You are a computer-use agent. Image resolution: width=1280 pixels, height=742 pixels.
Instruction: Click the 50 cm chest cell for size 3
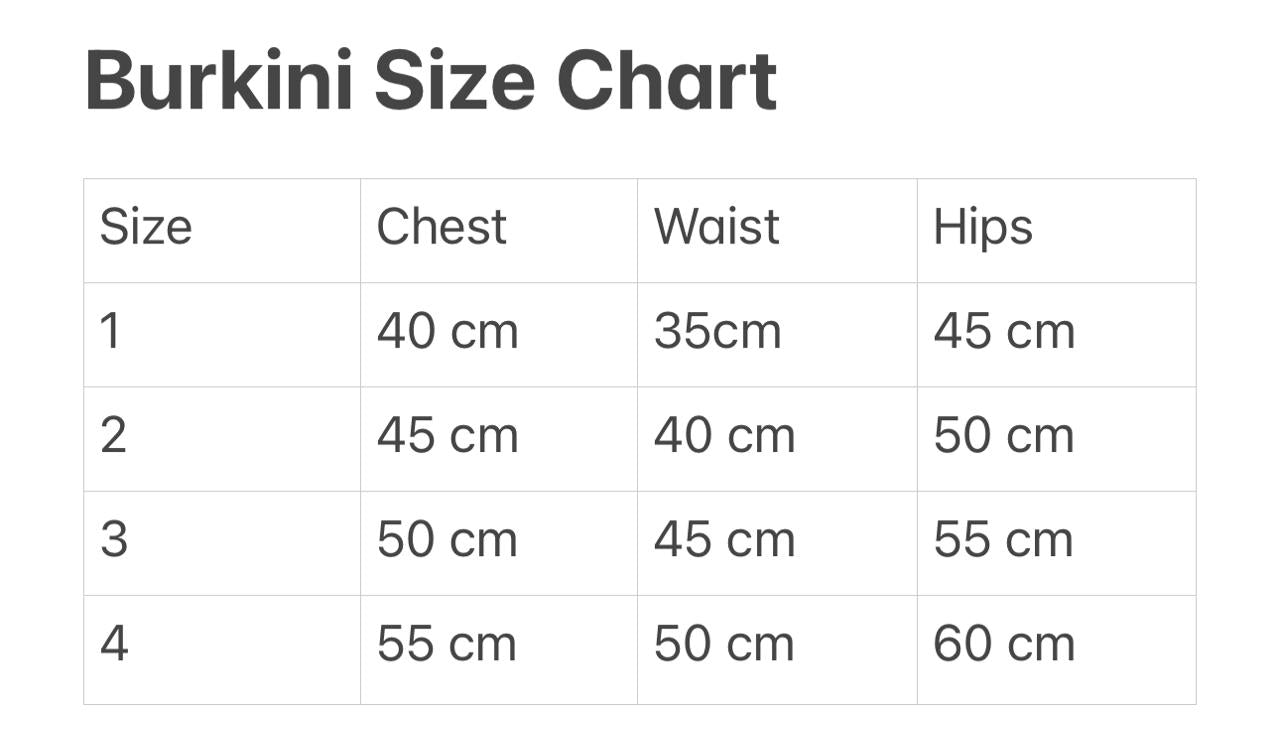pyautogui.click(x=499, y=543)
